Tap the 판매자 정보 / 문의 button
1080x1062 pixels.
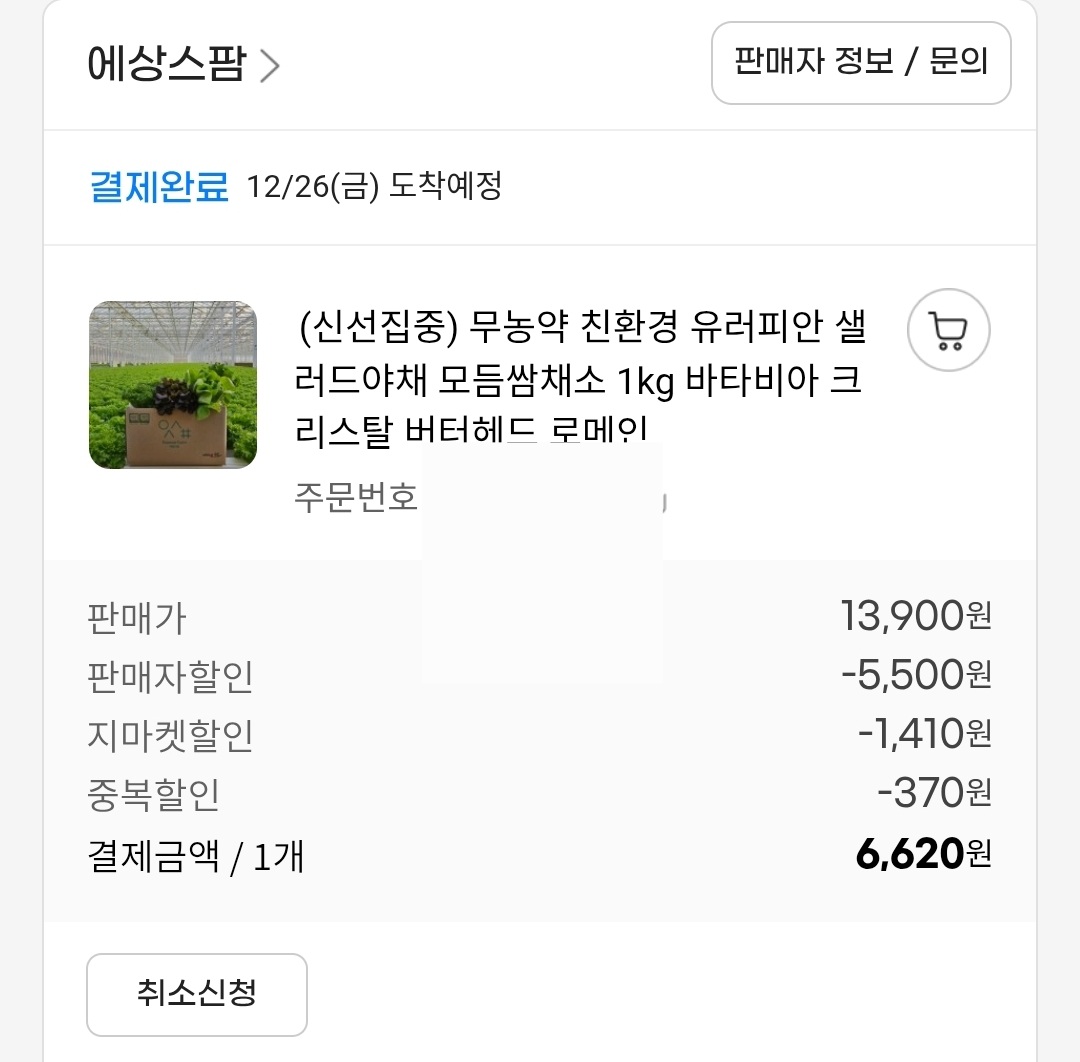tap(861, 63)
